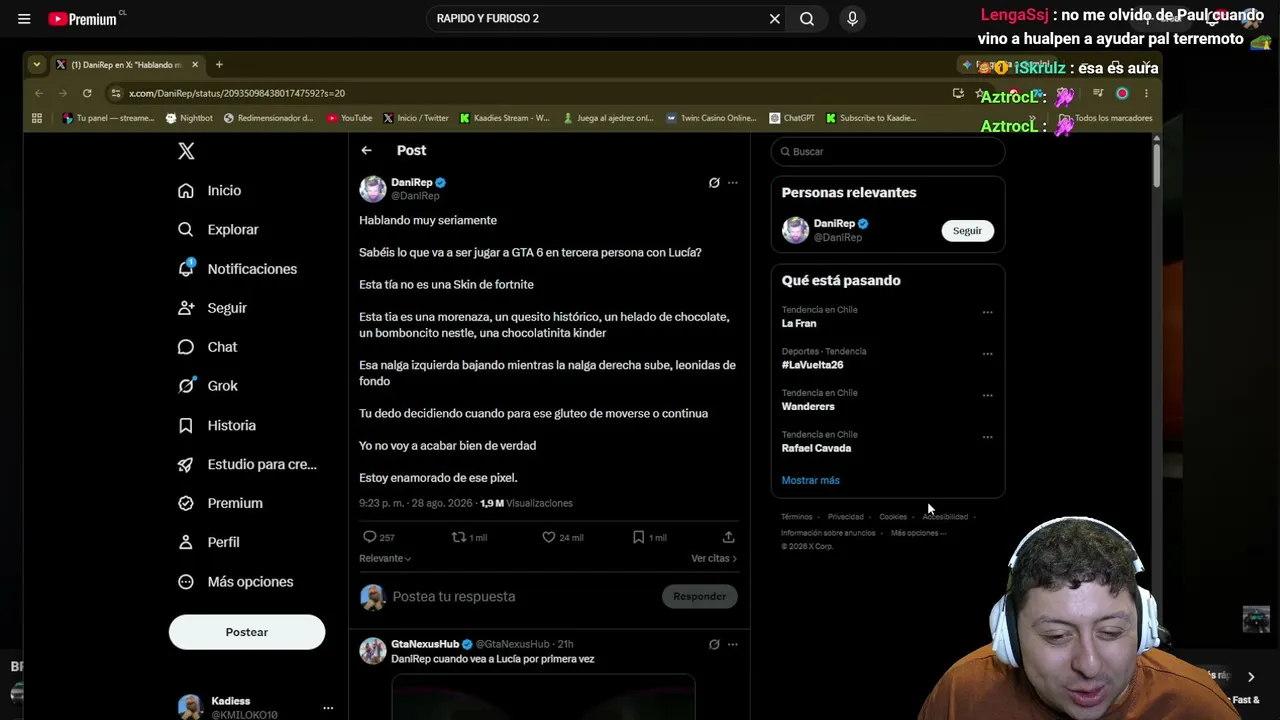The image size is (1280, 720).
Task: Focus the YouTube search box
Action: coord(598,19)
